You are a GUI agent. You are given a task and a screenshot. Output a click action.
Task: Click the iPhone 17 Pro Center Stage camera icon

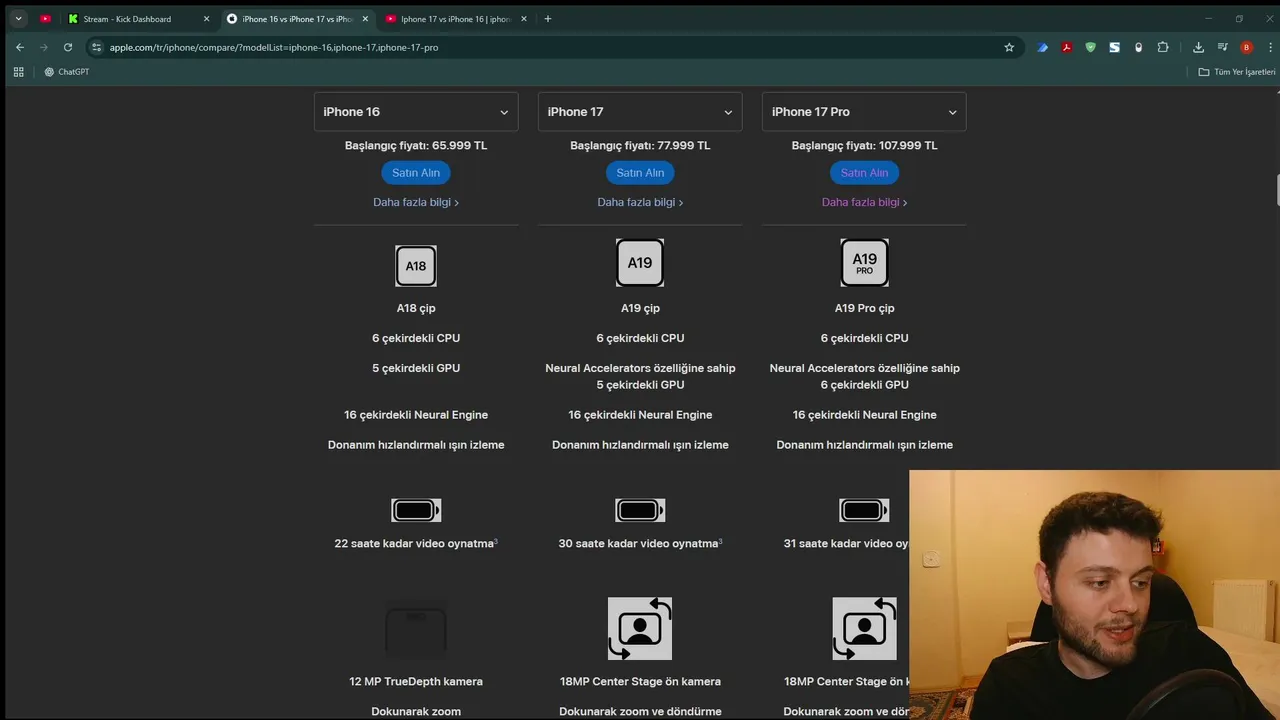point(864,629)
